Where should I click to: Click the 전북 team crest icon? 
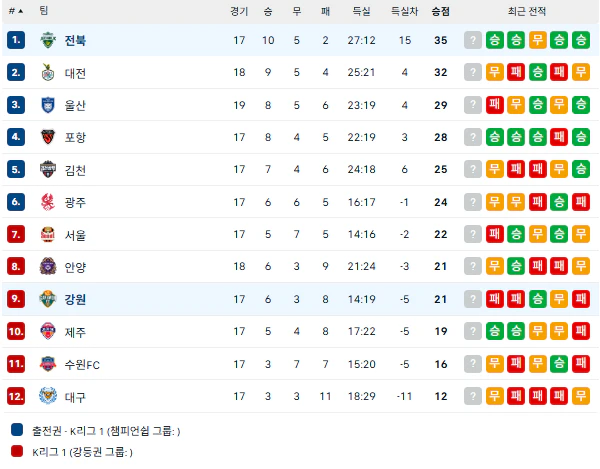point(48,40)
